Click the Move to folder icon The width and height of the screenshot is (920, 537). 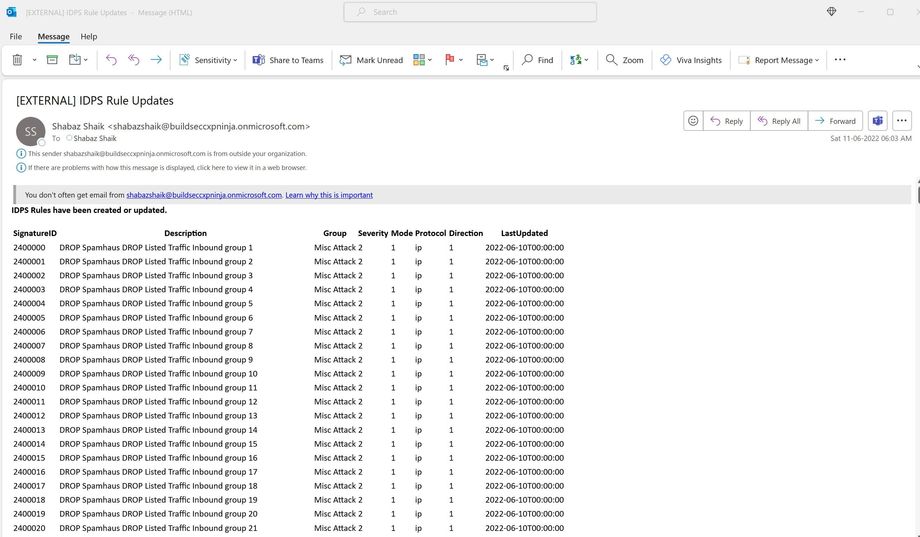coord(75,60)
